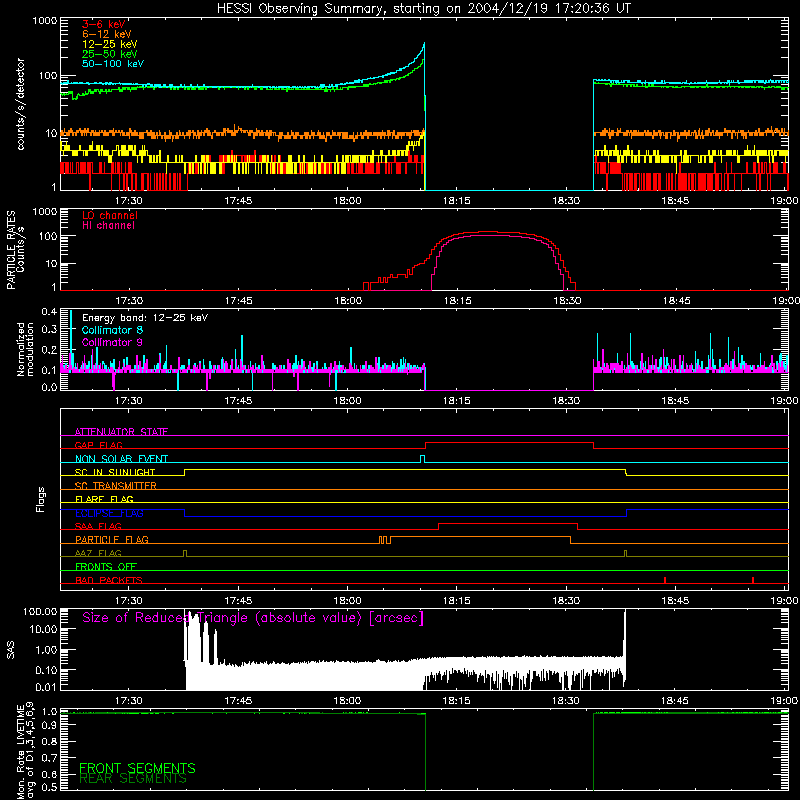
Task: Click the Mon. Rate LIVETIME axis label
Action: click(25, 752)
